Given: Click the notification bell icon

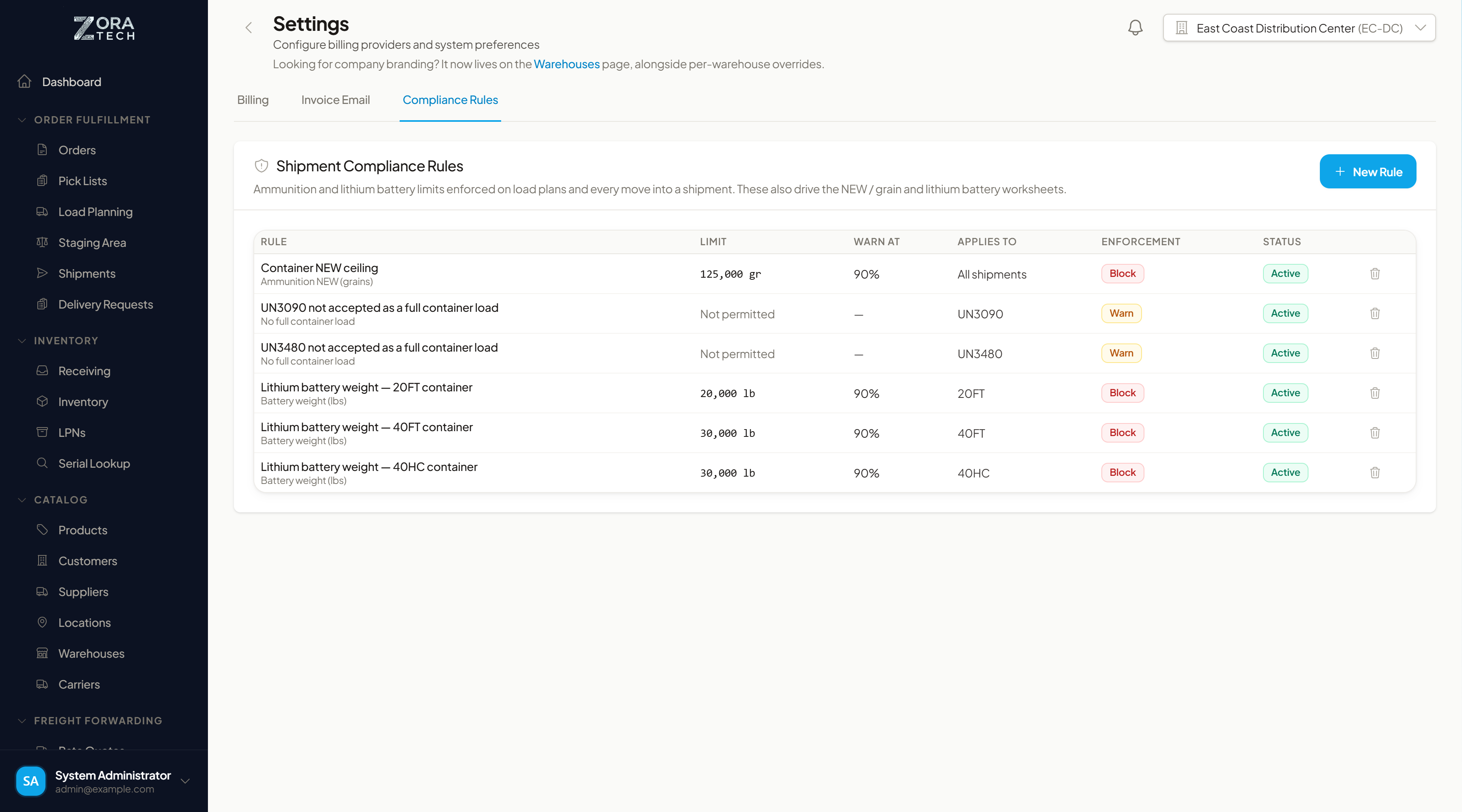Looking at the screenshot, I should [1135, 28].
